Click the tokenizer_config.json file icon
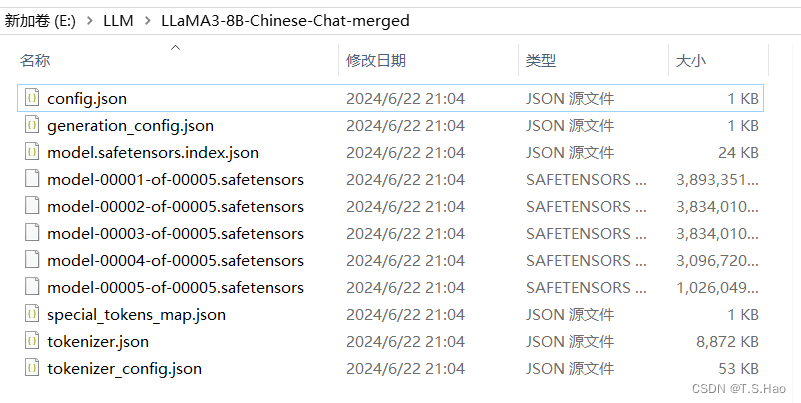The width and height of the screenshot is (801, 403). pyautogui.click(x=32, y=368)
